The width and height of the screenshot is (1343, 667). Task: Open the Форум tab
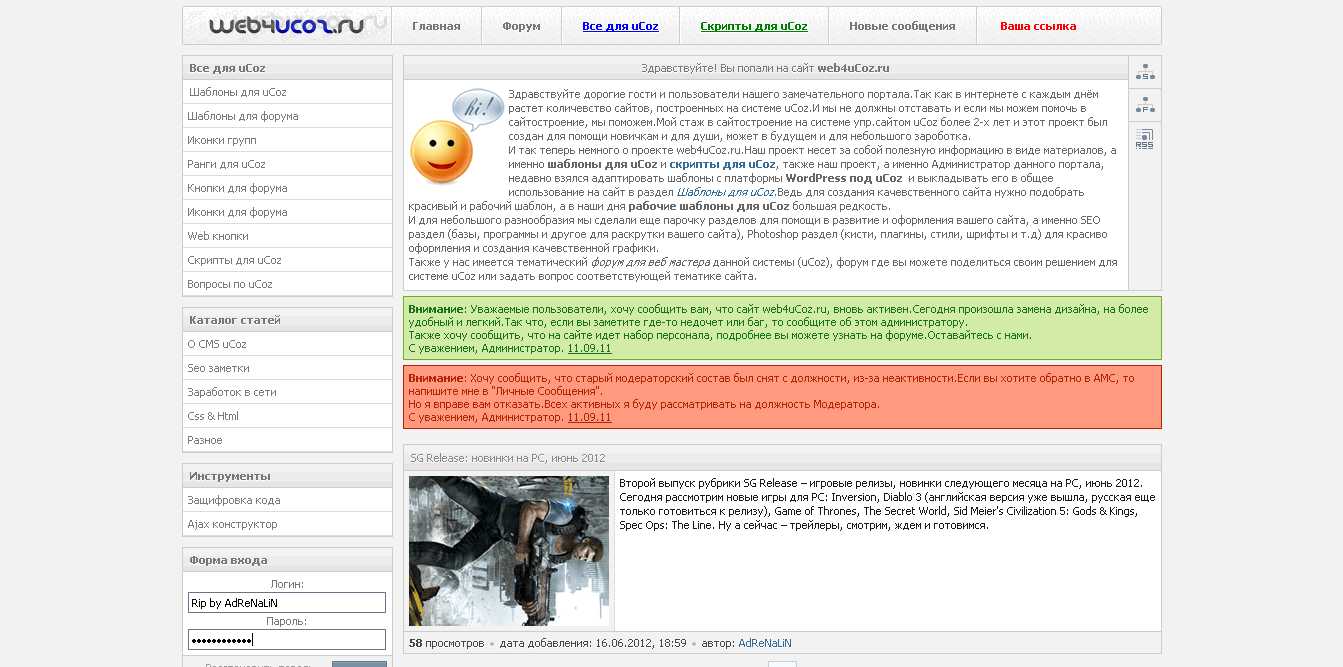[521, 25]
